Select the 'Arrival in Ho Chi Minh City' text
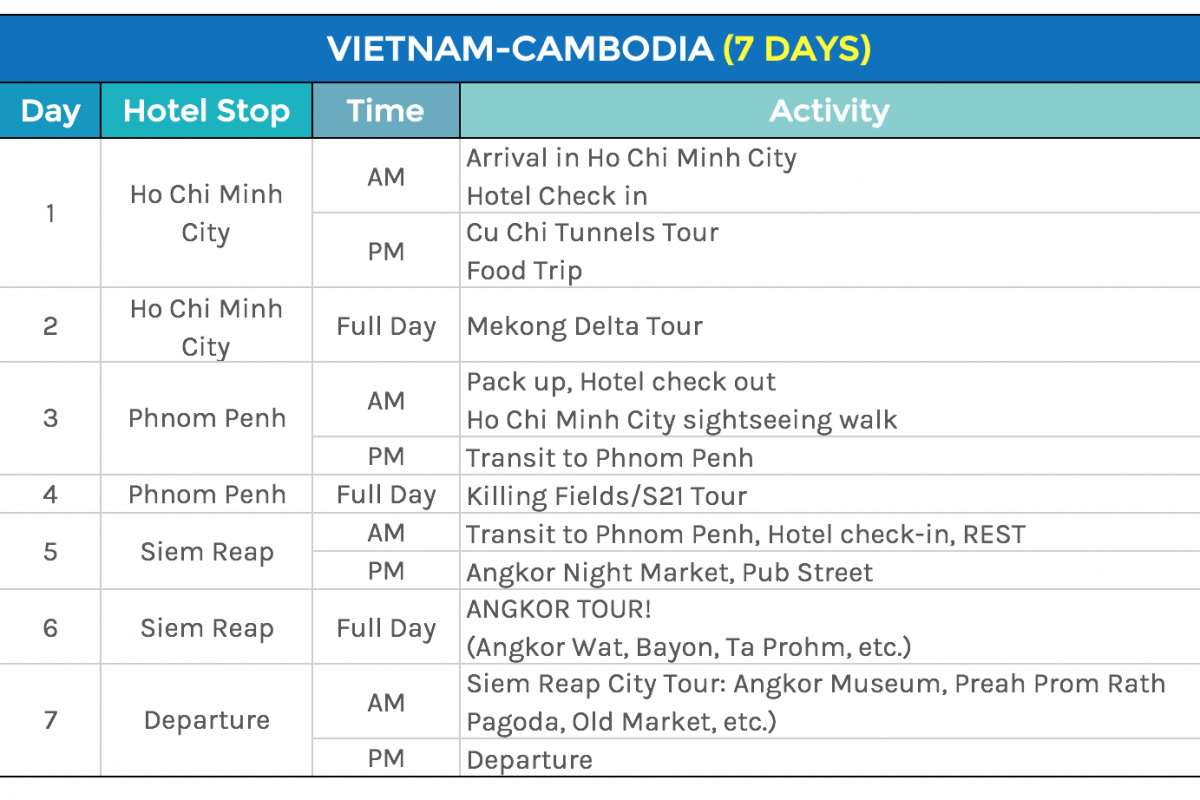Screen dimensions: 1200x800 pyautogui.click(x=631, y=158)
